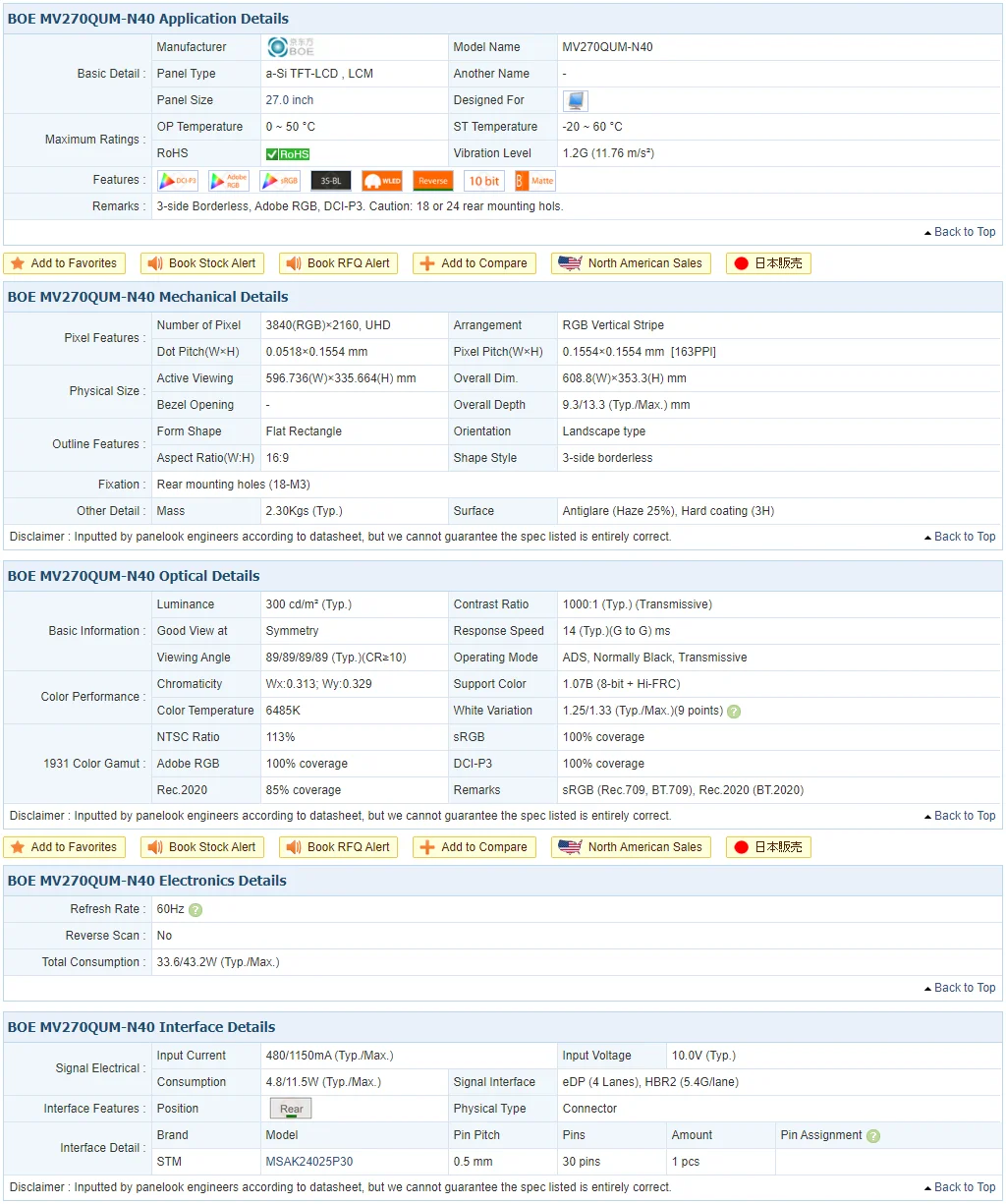The width and height of the screenshot is (1006, 1204).
Task: Select the '3840(RGB)×2160, UHD' resolution value
Action: (328, 325)
